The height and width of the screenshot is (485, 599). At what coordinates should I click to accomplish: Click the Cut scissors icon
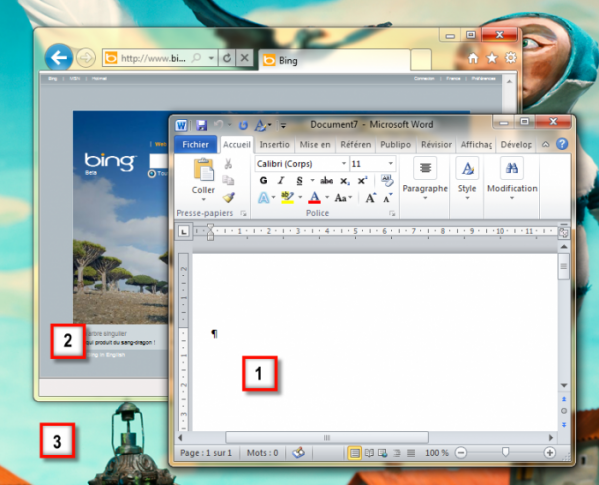tap(228, 164)
